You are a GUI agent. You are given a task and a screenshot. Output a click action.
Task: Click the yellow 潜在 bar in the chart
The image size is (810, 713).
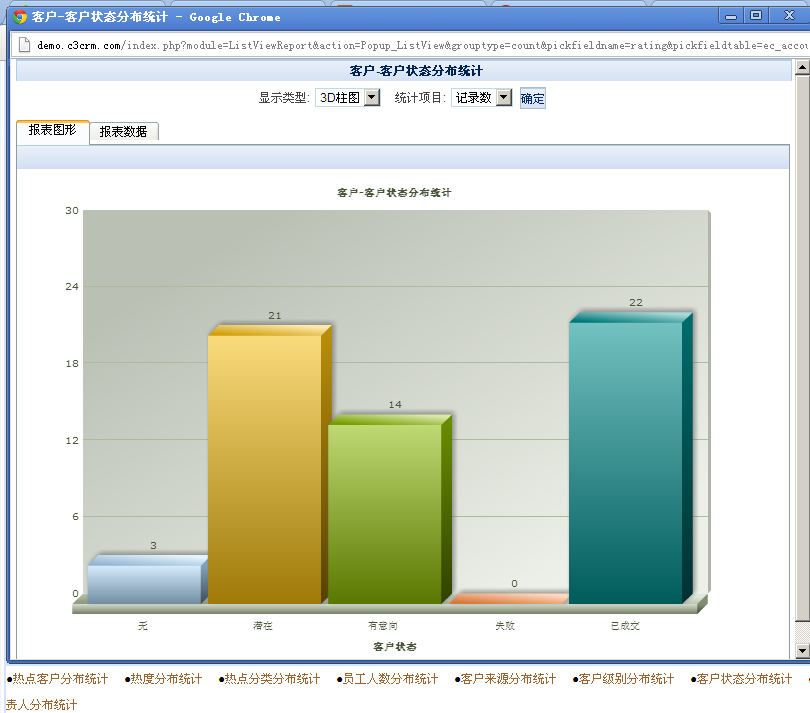[264, 468]
